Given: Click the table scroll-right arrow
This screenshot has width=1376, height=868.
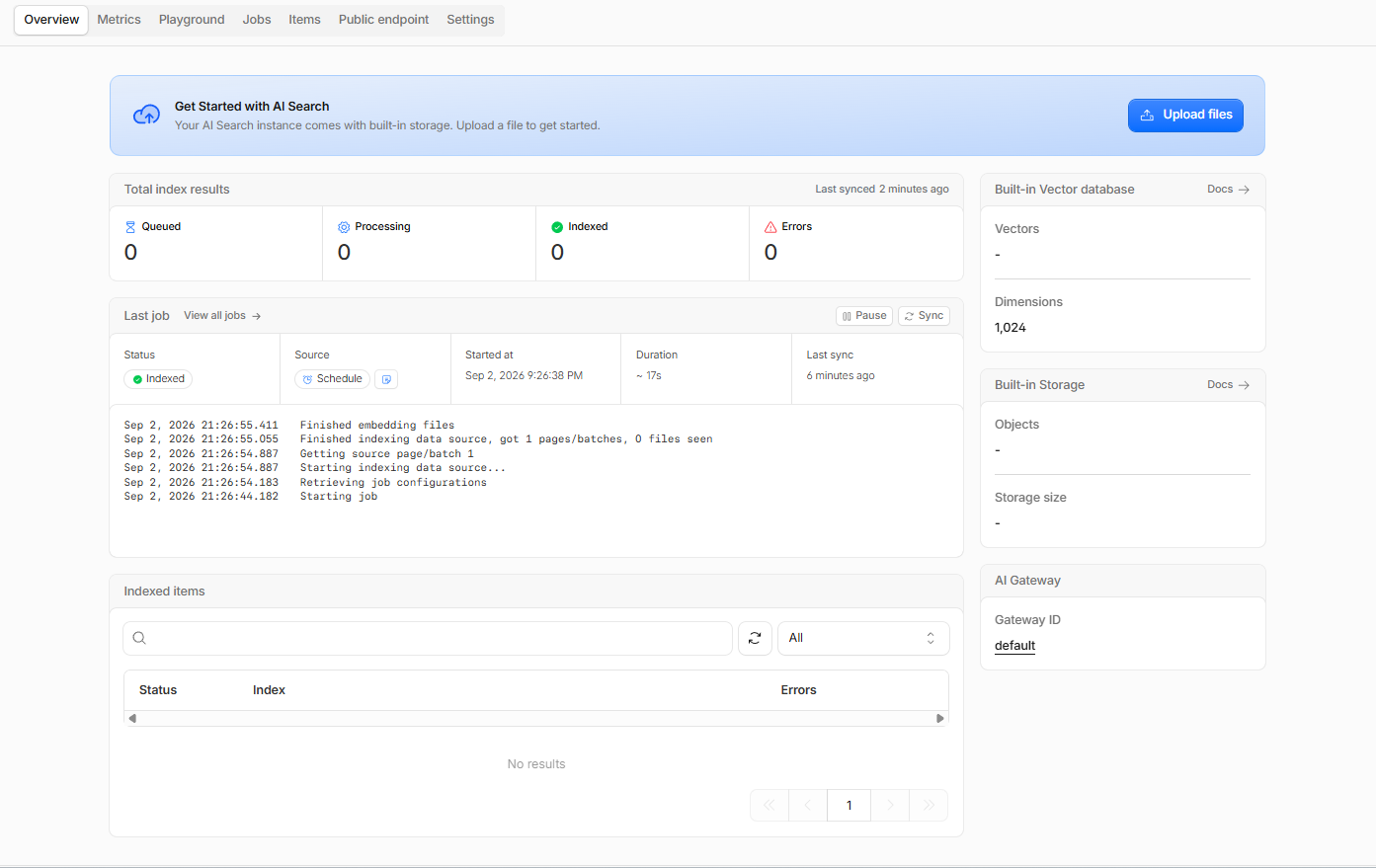Looking at the screenshot, I should point(940,719).
